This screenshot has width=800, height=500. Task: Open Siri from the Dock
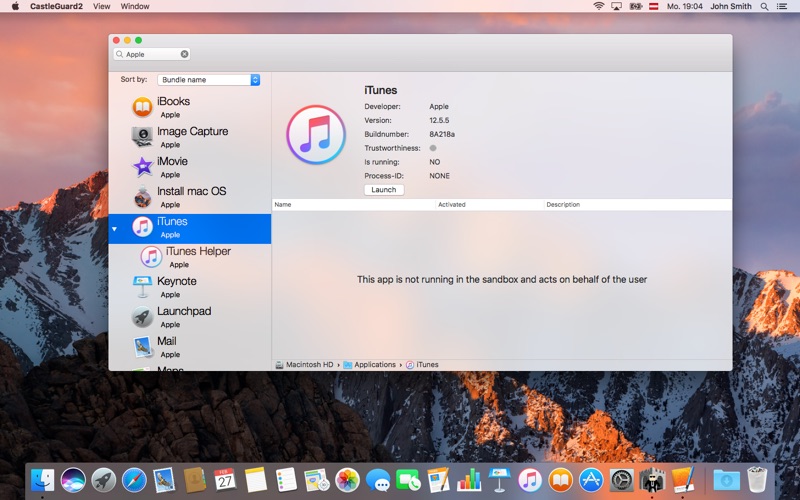point(73,480)
